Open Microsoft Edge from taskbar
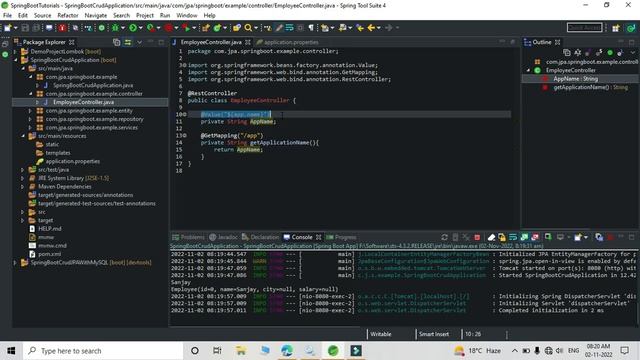The height and width of the screenshot is (360, 640). pos(287,351)
